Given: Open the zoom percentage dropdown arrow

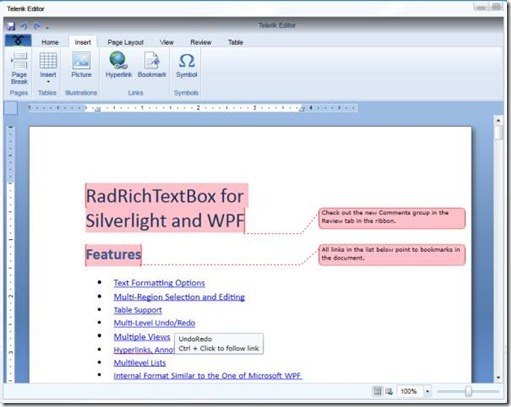Looking at the screenshot, I should click(x=427, y=391).
